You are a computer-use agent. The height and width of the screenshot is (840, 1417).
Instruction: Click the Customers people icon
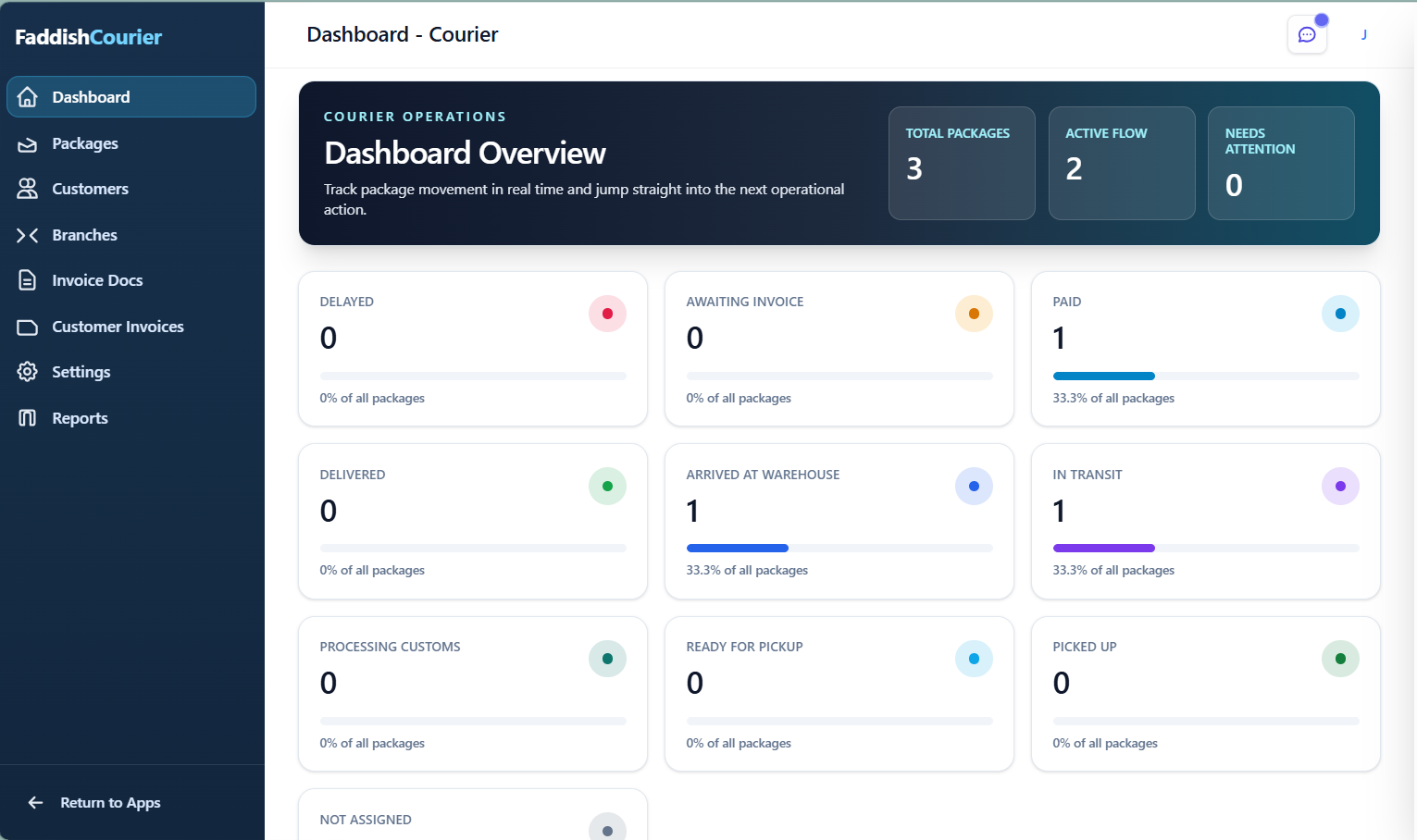click(28, 189)
